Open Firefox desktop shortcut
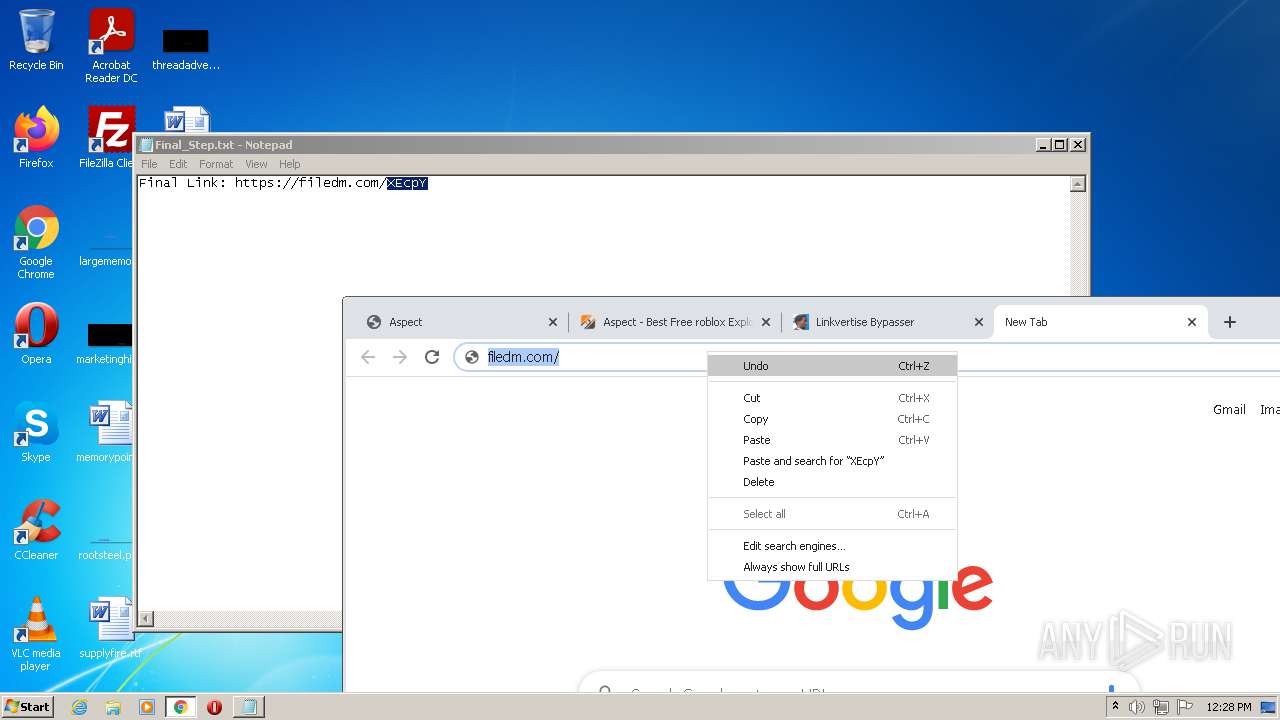The width and height of the screenshot is (1280, 720). click(x=36, y=137)
